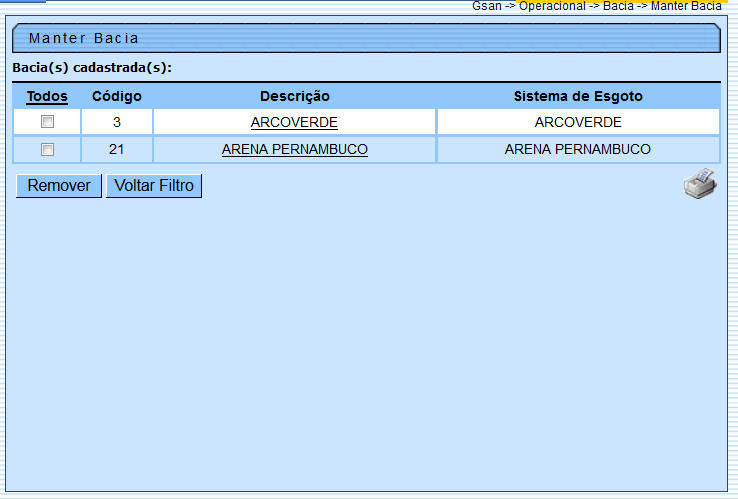Viewport: 738px width, 499px height.
Task: Click code cell 3
Action: click(x=117, y=122)
